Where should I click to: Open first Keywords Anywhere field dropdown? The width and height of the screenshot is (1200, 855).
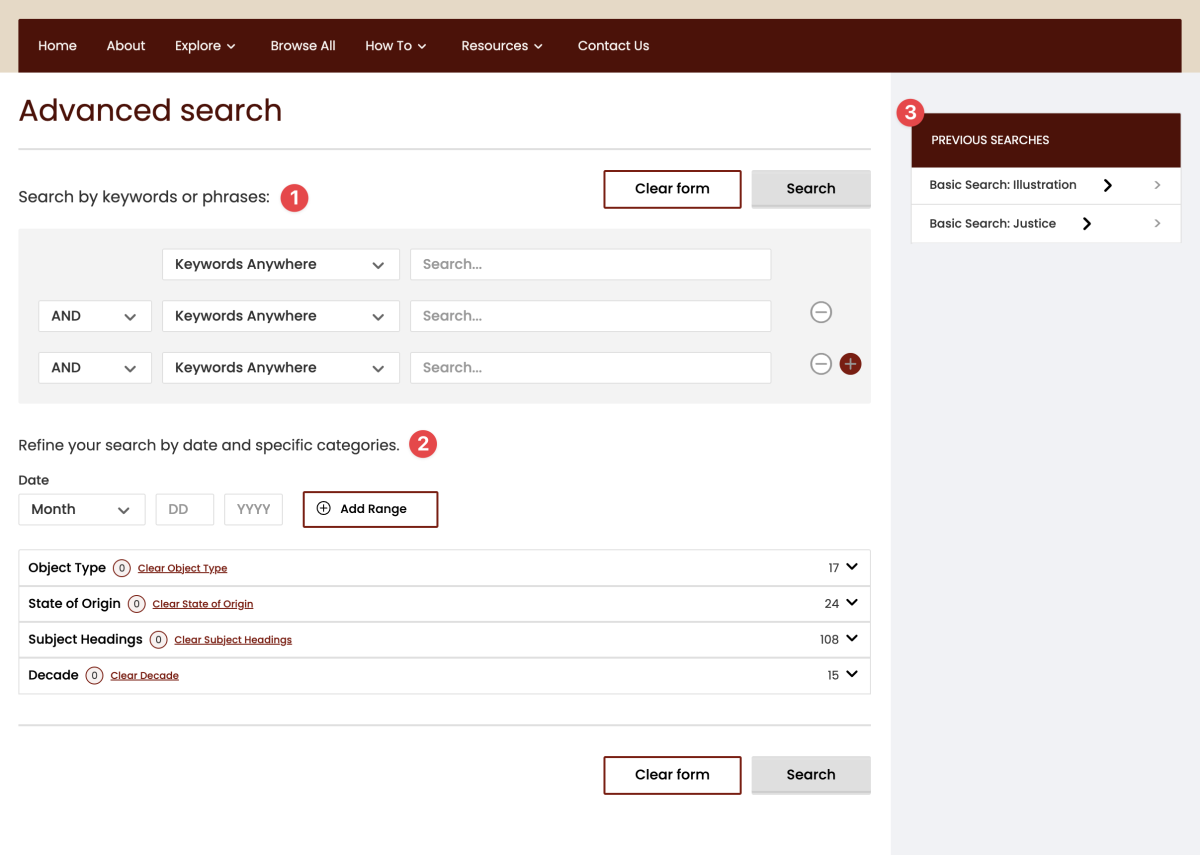tap(281, 265)
